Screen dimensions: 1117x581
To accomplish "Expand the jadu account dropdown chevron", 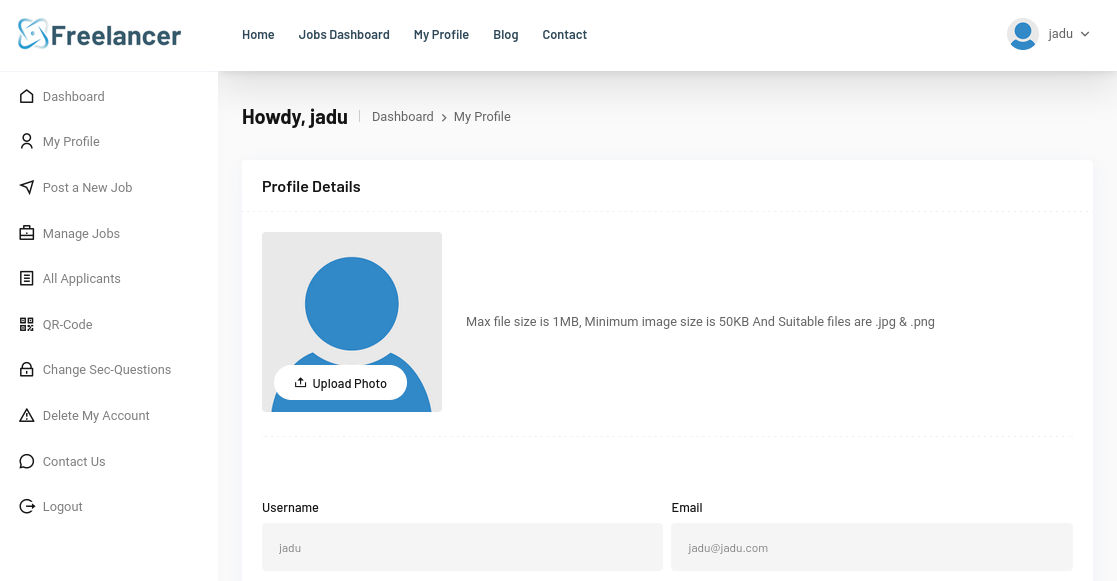I will (1085, 33).
